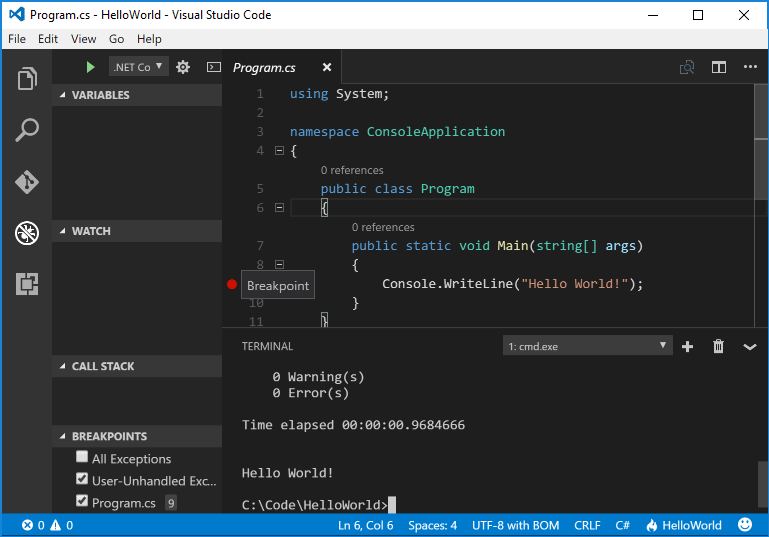Minimize the Visual Studio Code window
The height and width of the screenshot is (537, 769).
click(x=653, y=15)
